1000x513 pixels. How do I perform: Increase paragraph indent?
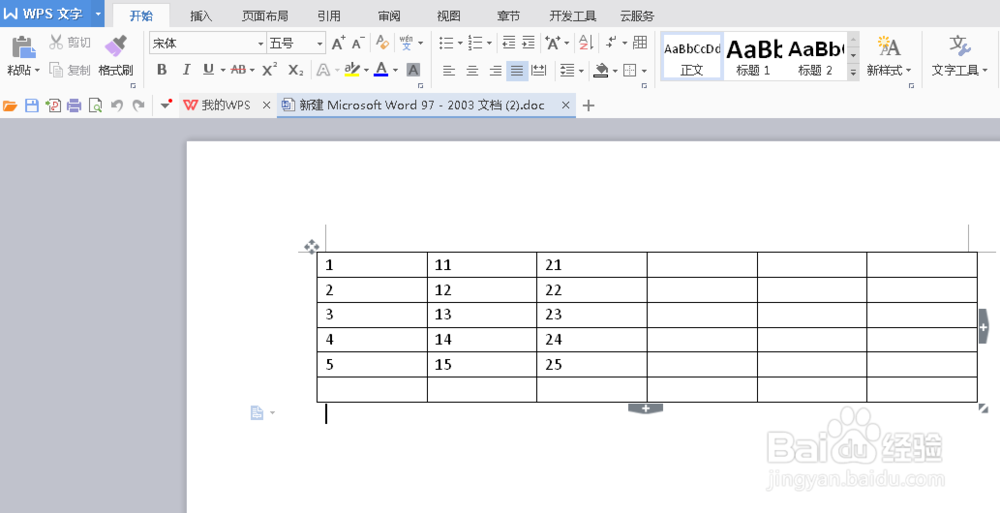528,43
